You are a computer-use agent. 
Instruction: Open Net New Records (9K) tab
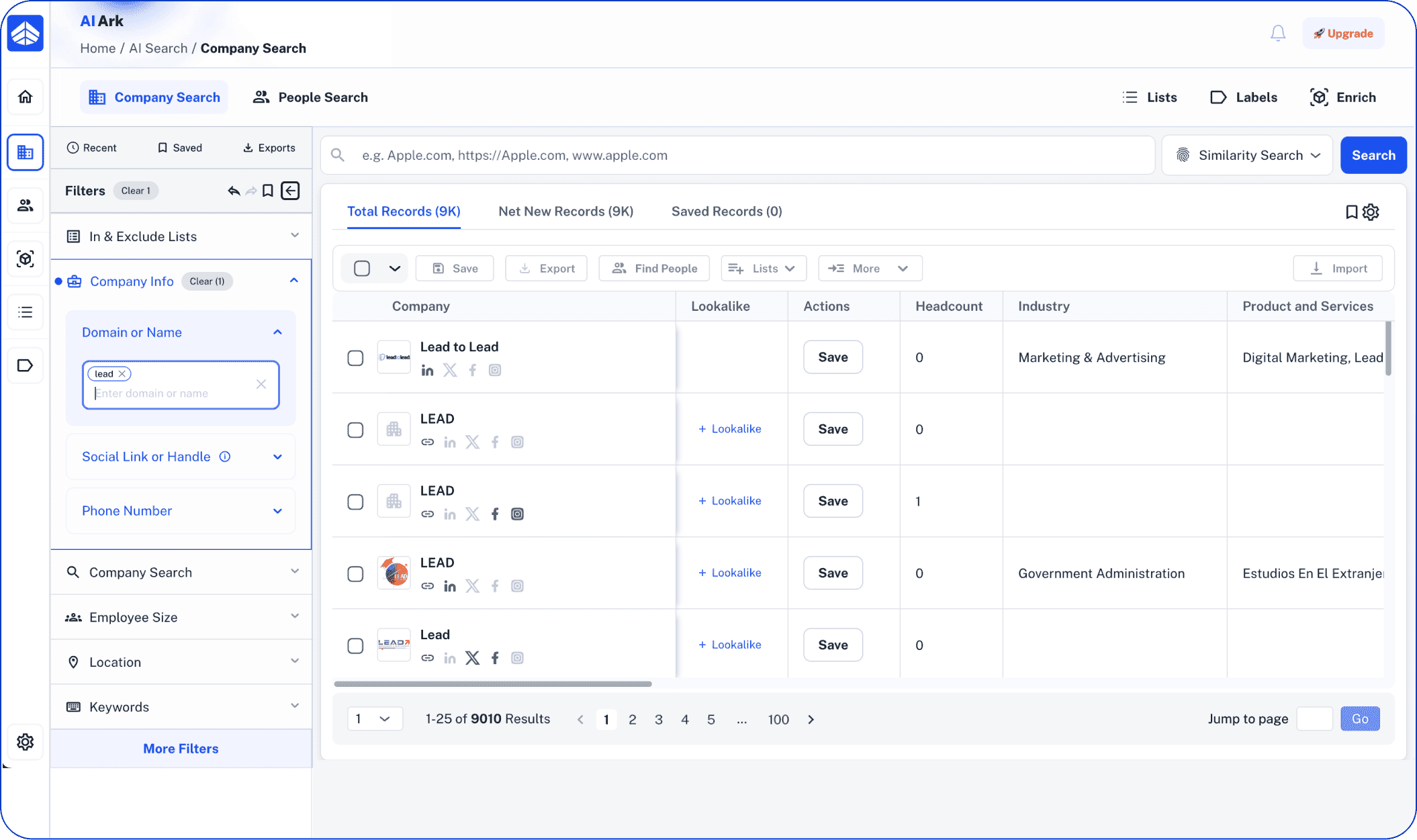(566, 212)
